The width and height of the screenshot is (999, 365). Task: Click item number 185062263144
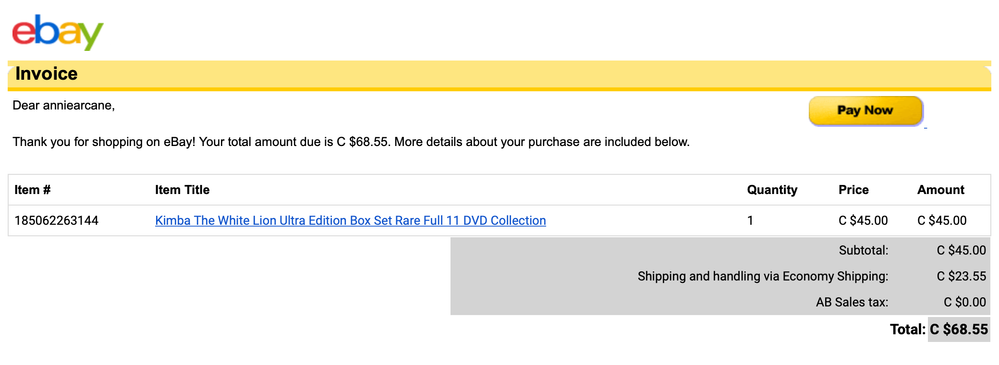coord(56,221)
